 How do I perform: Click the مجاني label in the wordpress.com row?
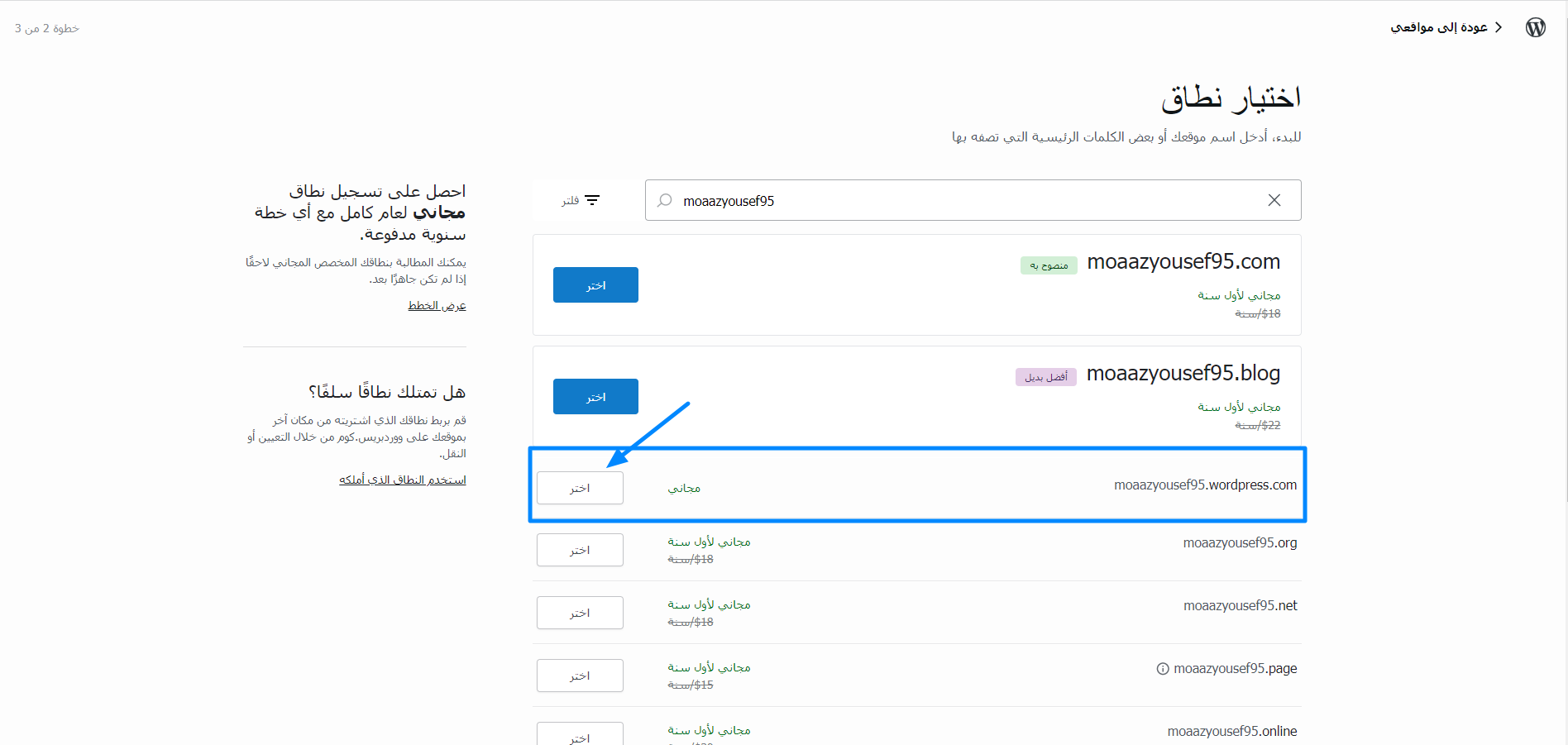(x=684, y=489)
